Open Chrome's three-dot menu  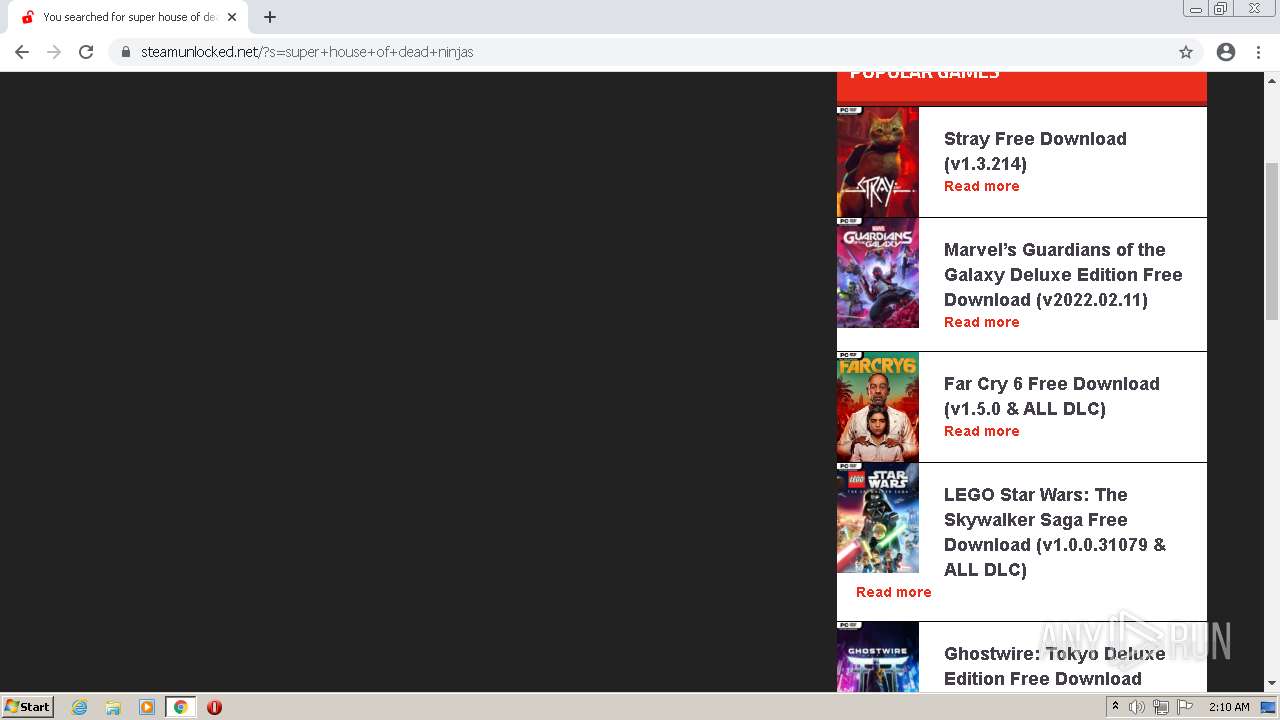point(1258,52)
